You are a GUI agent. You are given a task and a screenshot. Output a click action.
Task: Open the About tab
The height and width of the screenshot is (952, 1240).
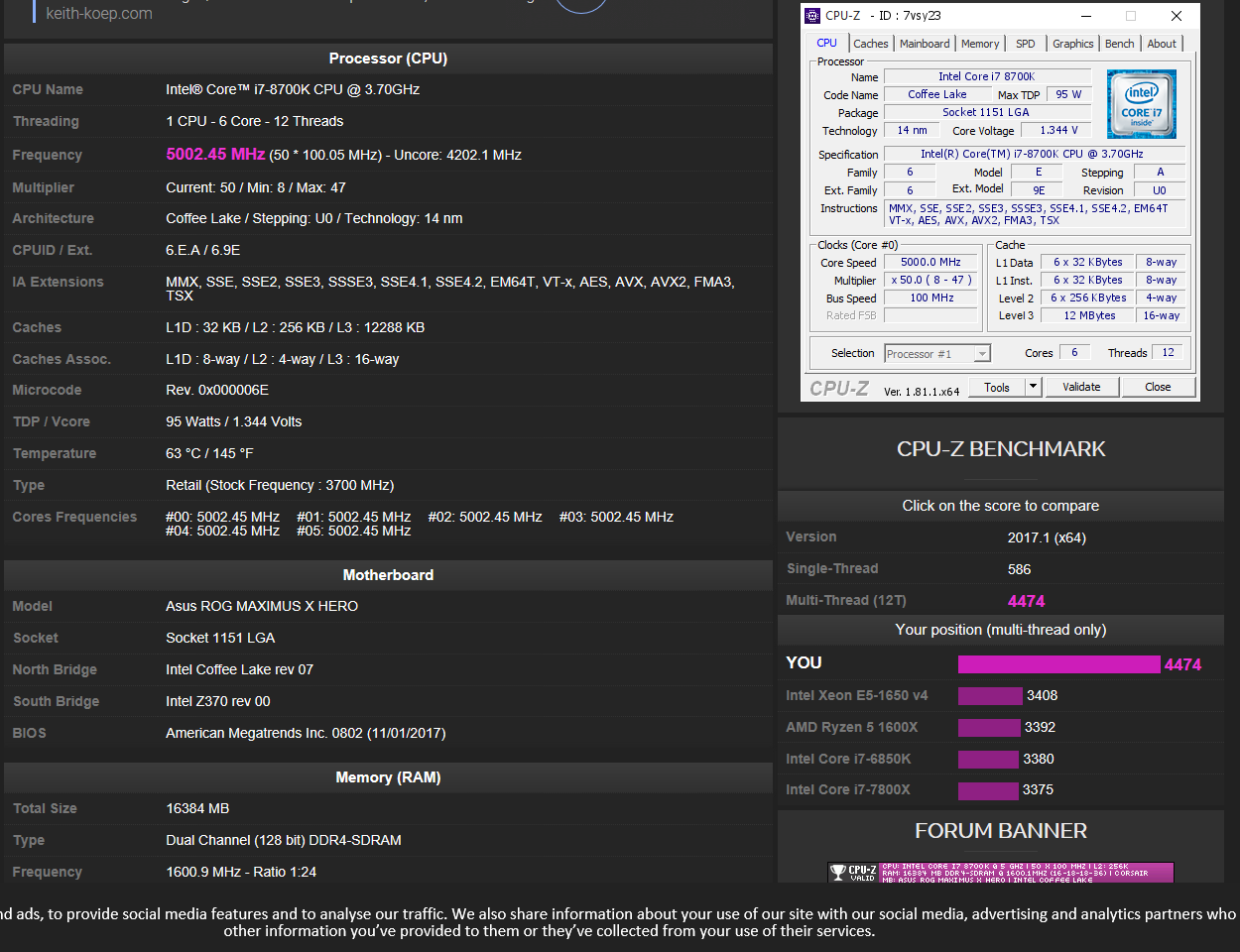pyautogui.click(x=1162, y=44)
